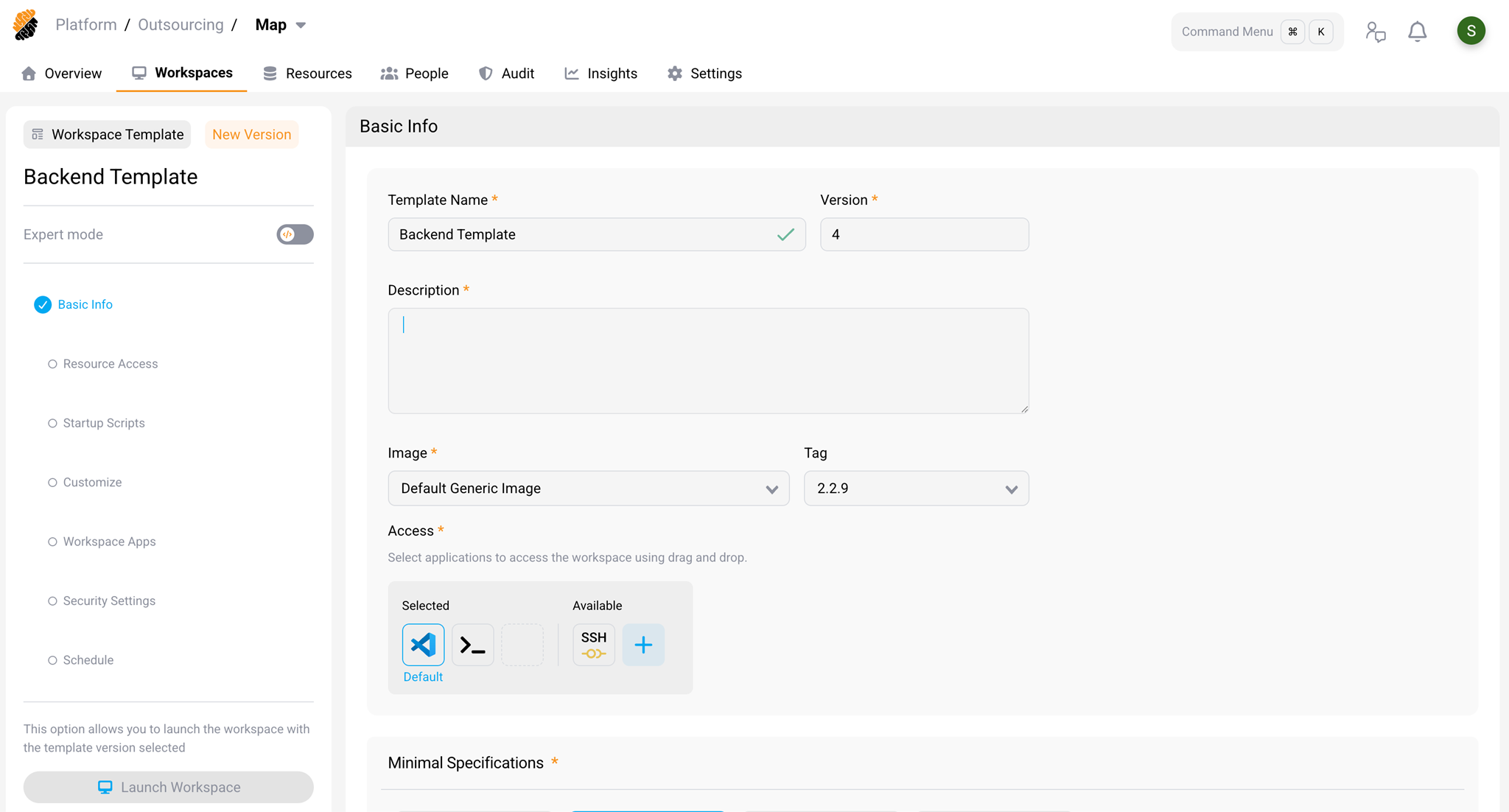
Task: Click the VS Code access app icon
Action: point(423,645)
